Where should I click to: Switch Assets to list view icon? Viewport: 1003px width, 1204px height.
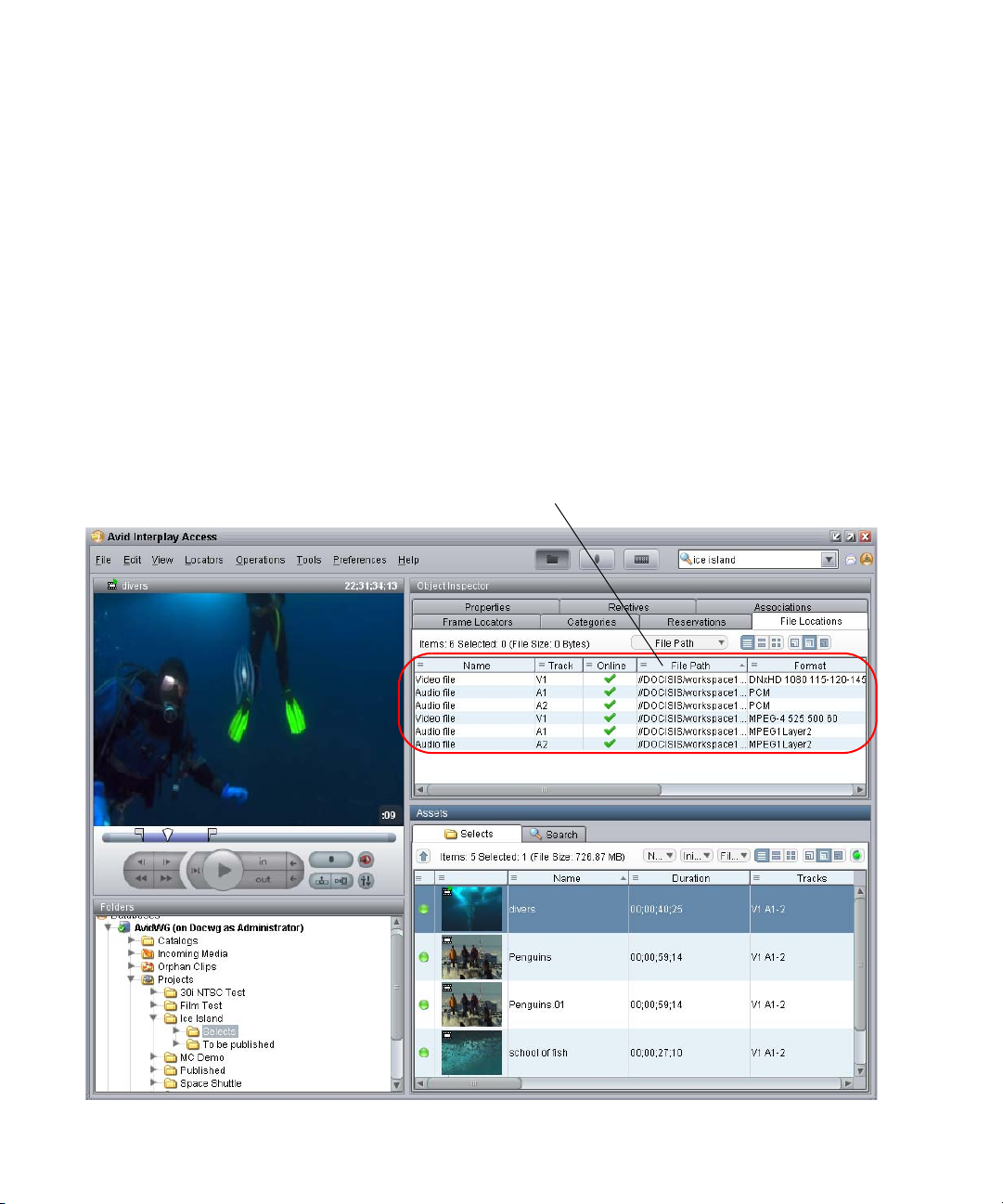point(762,856)
